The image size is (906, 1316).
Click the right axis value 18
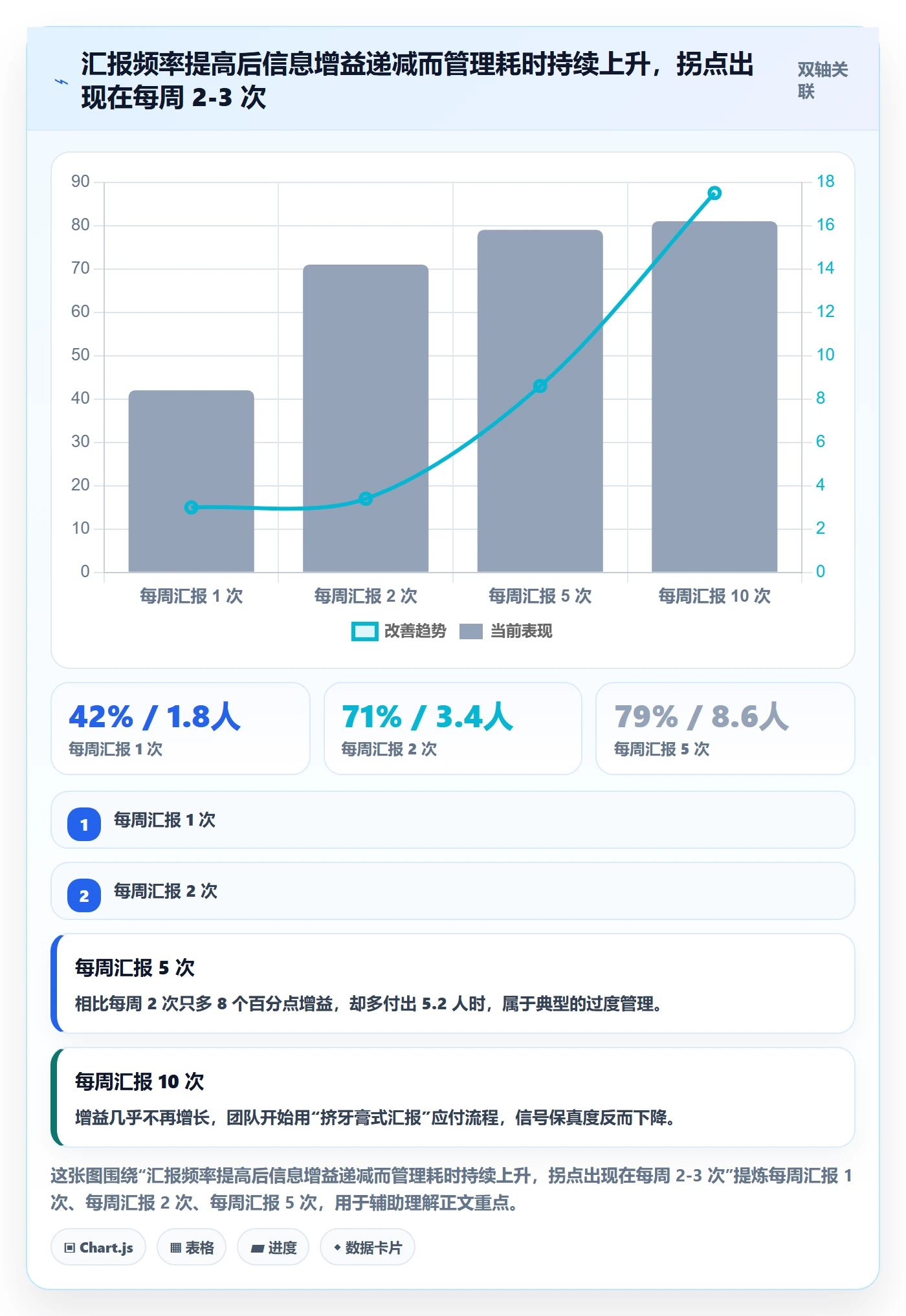(825, 181)
